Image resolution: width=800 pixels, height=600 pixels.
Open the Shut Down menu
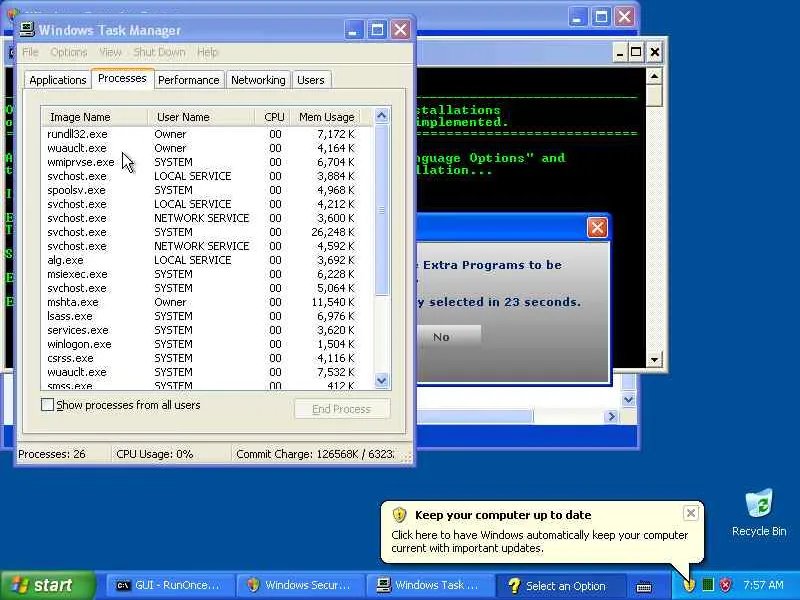(159, 52)
